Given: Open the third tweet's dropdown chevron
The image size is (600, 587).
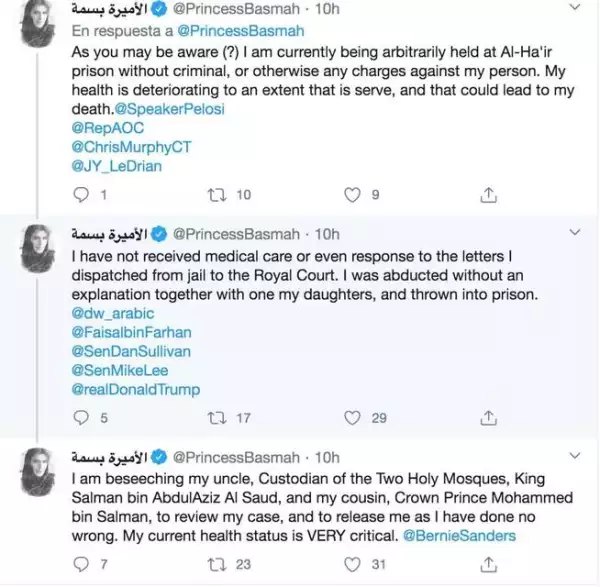Looking at the screenshot, I should [573, 456].
